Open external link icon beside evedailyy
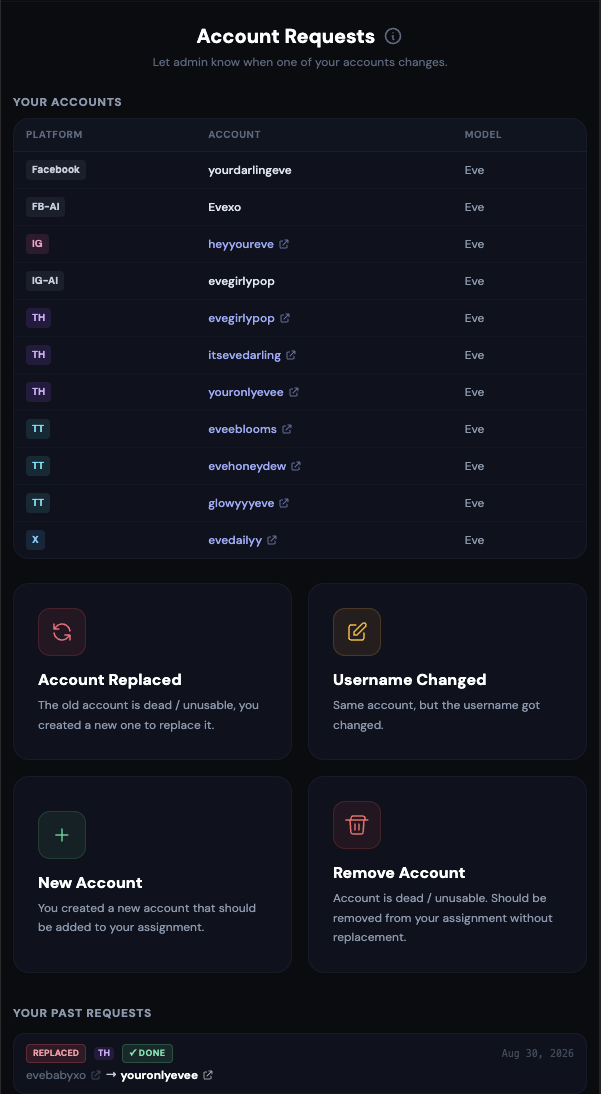 [x=272, y=540]
